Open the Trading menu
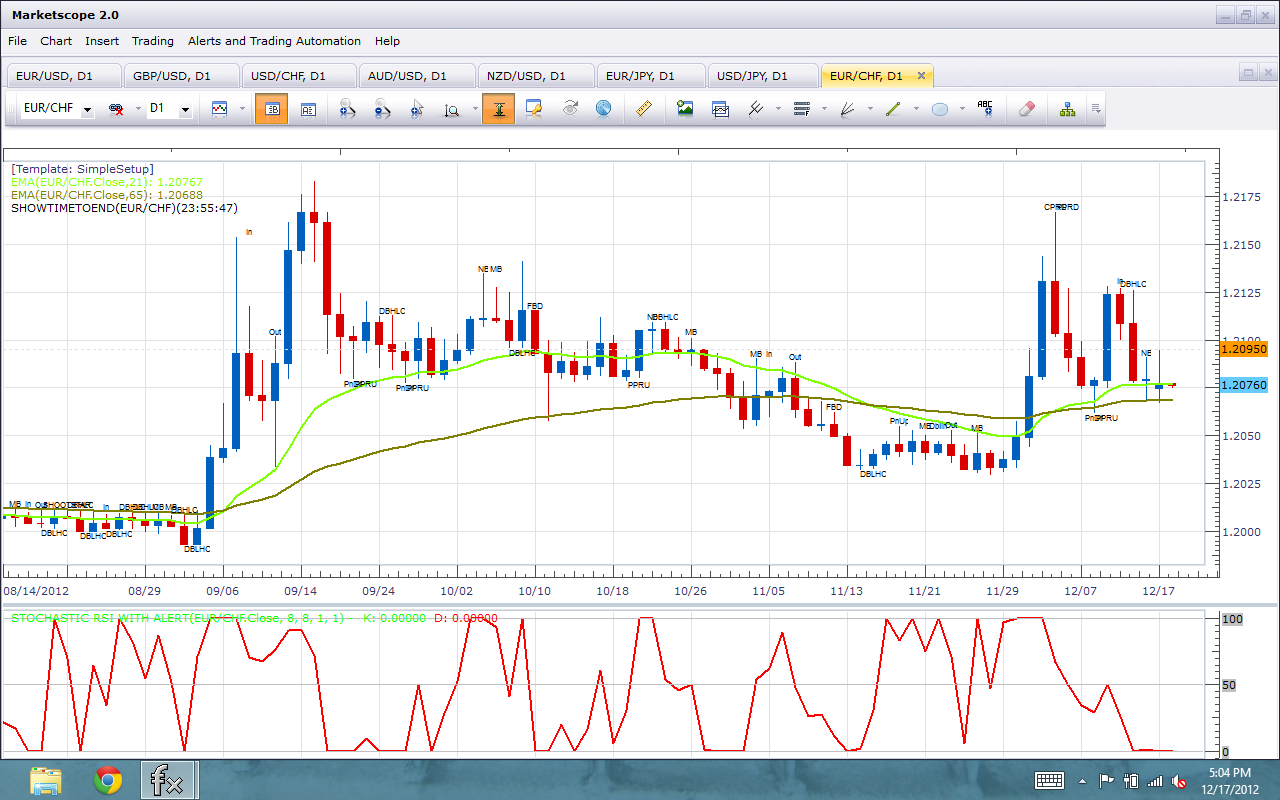 click(x=153, y=41)
